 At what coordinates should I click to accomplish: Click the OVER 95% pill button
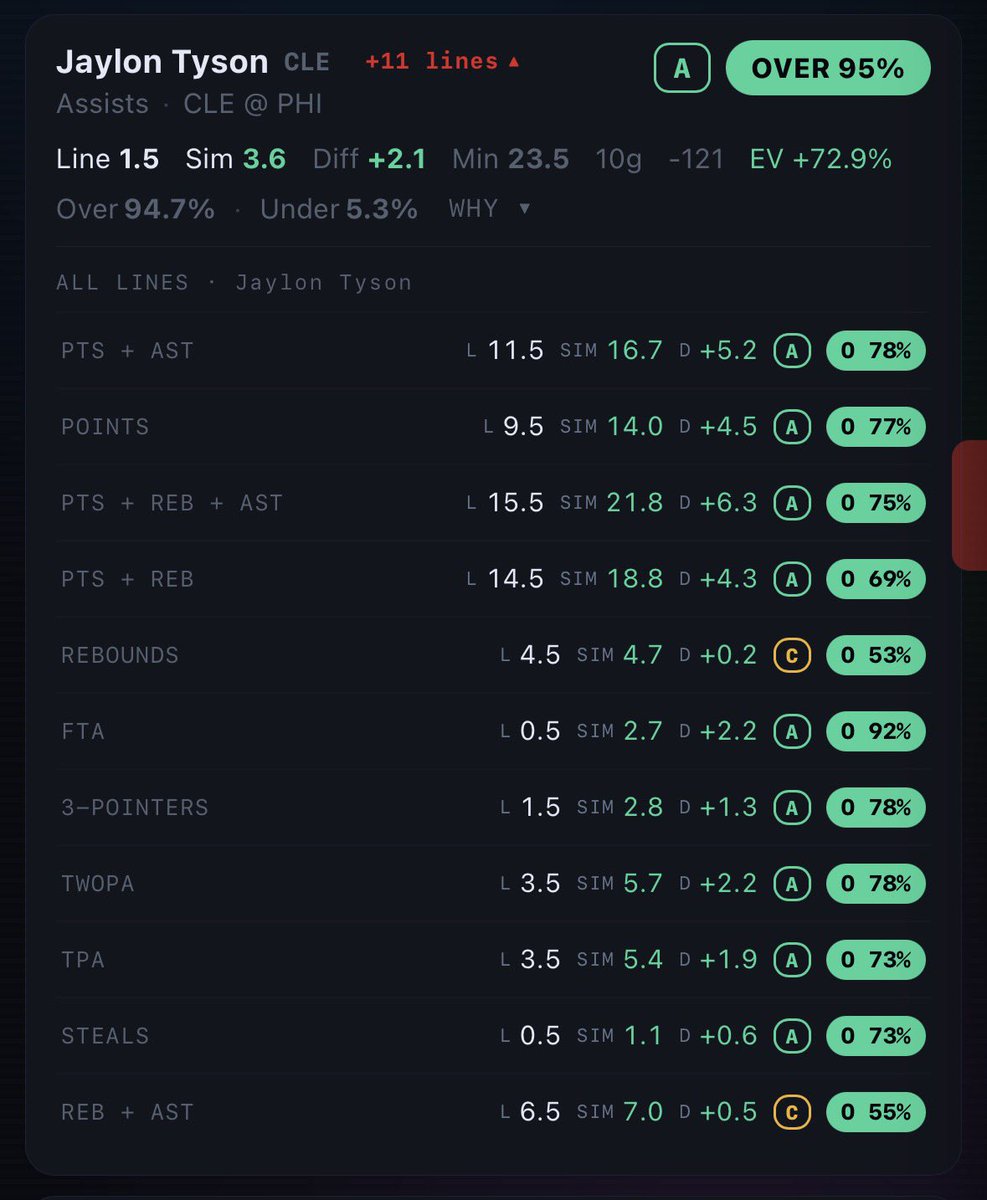tap(828, 68)
